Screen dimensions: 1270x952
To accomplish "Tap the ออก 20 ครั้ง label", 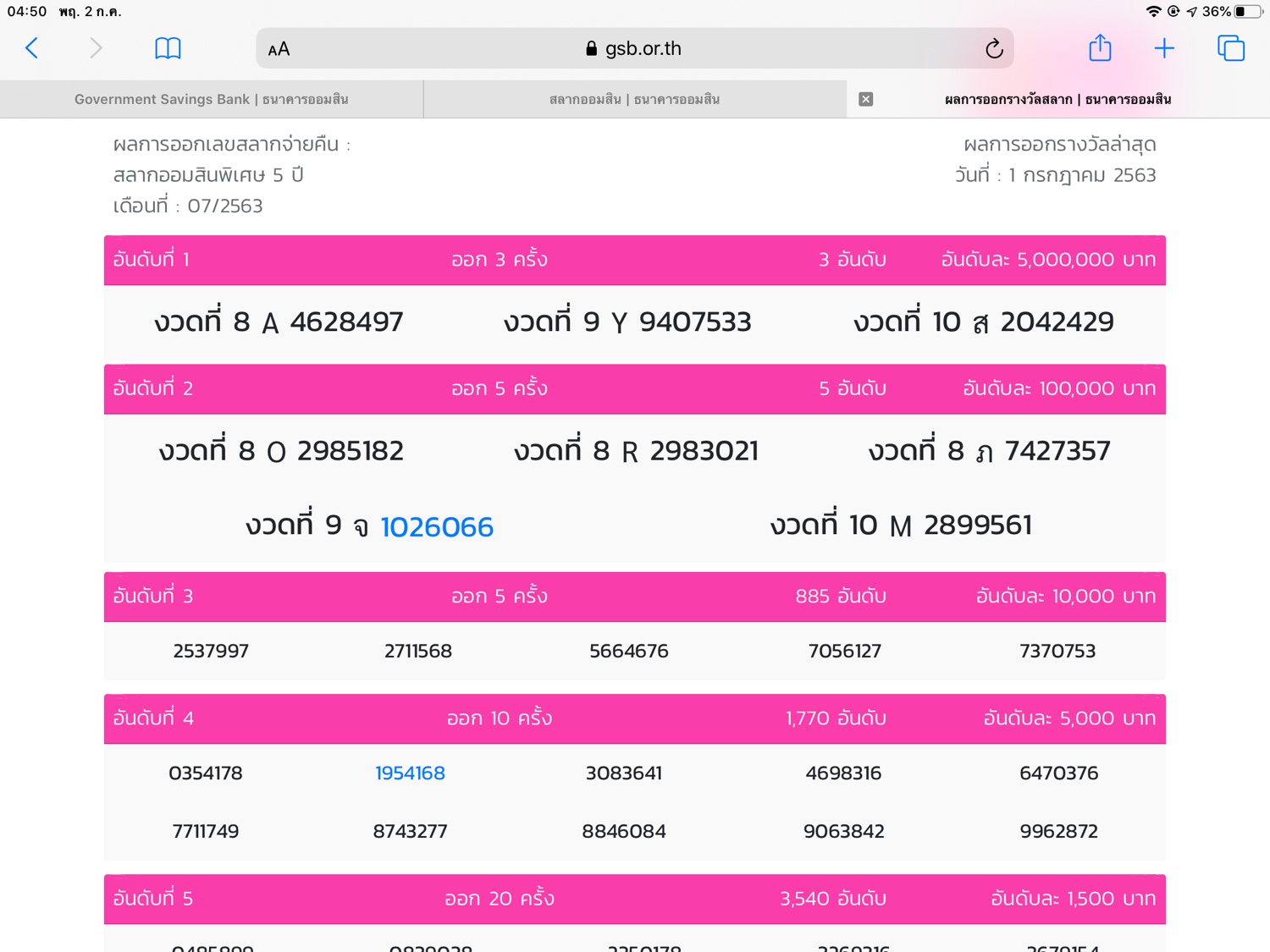I will coord(500,898).
